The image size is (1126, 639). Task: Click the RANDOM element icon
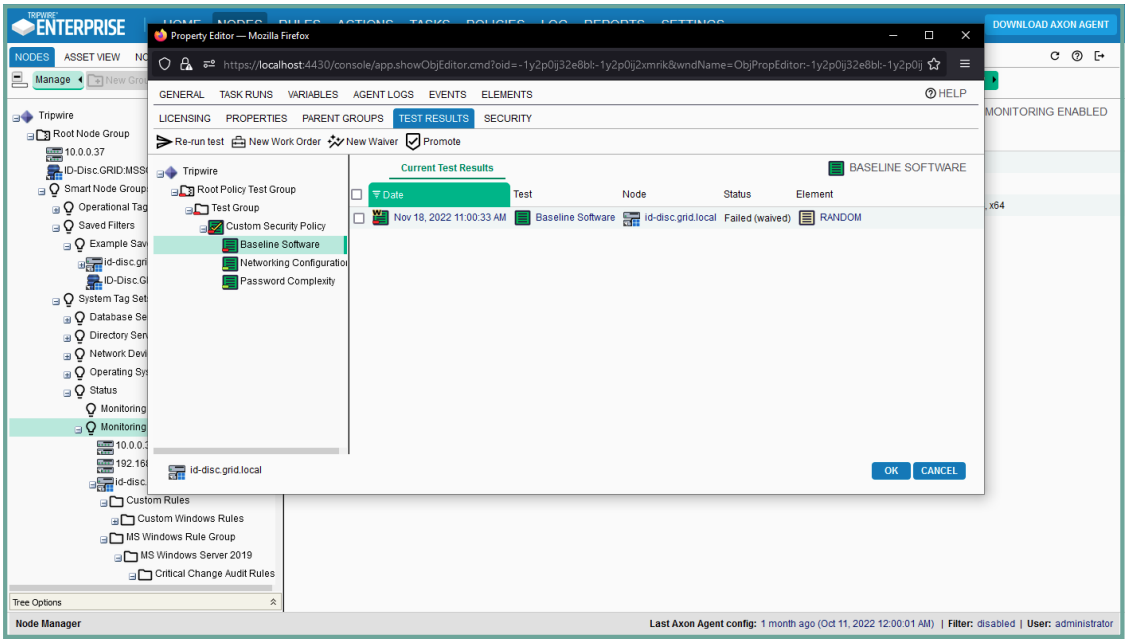(806, 218)
